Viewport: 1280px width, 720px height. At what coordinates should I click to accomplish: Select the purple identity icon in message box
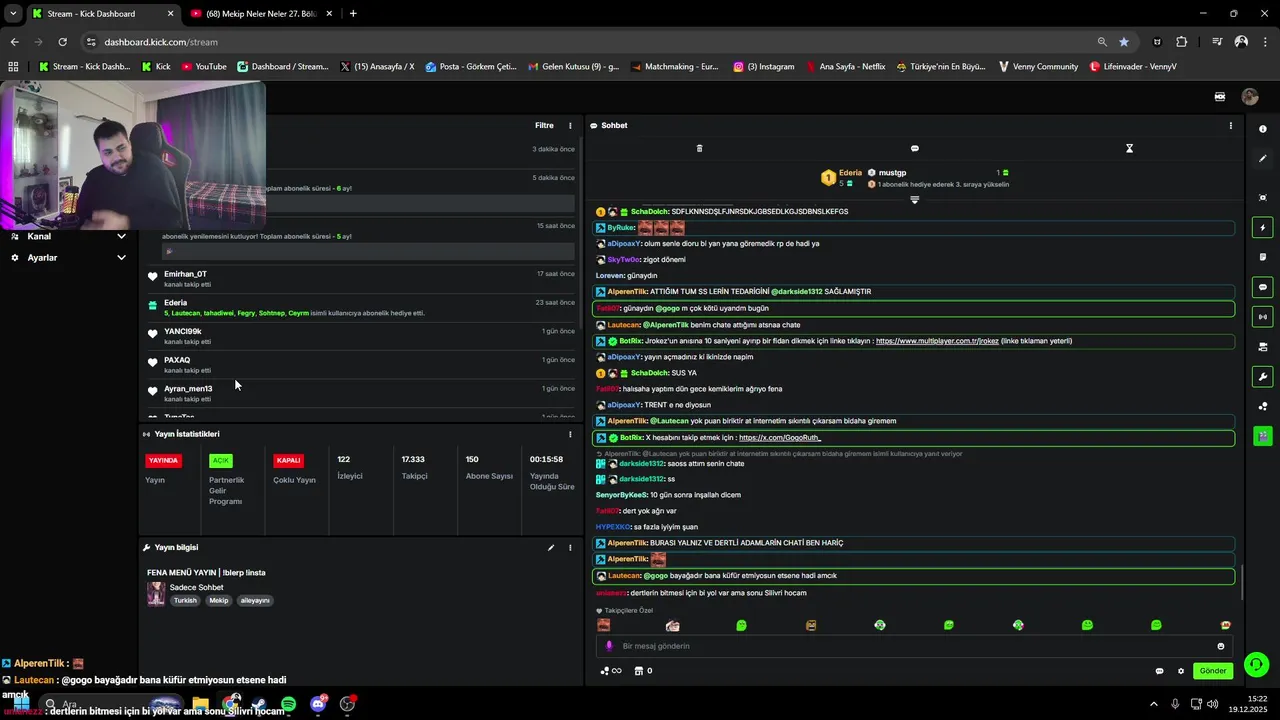coord(609,646)
